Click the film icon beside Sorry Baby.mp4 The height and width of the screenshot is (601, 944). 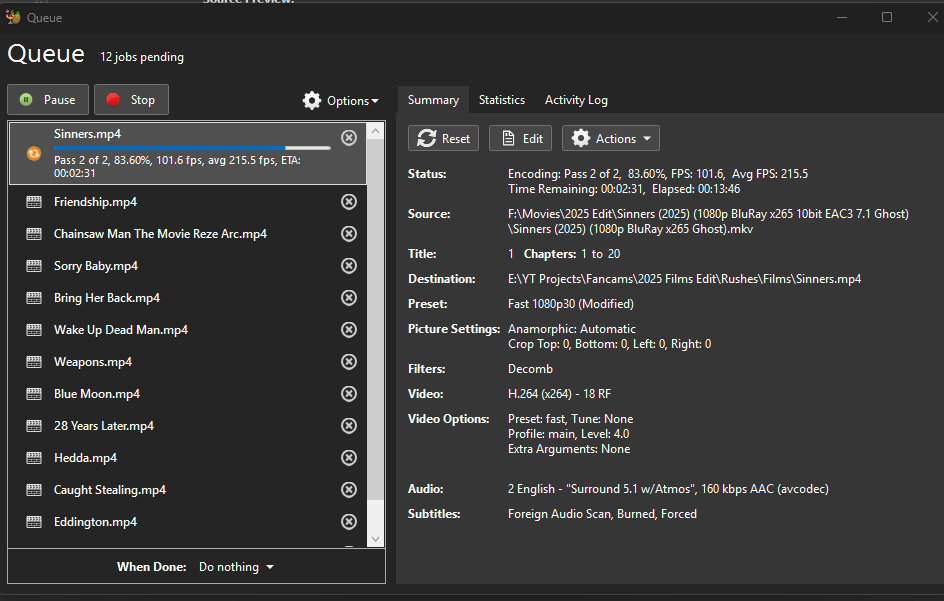(34, 266)
